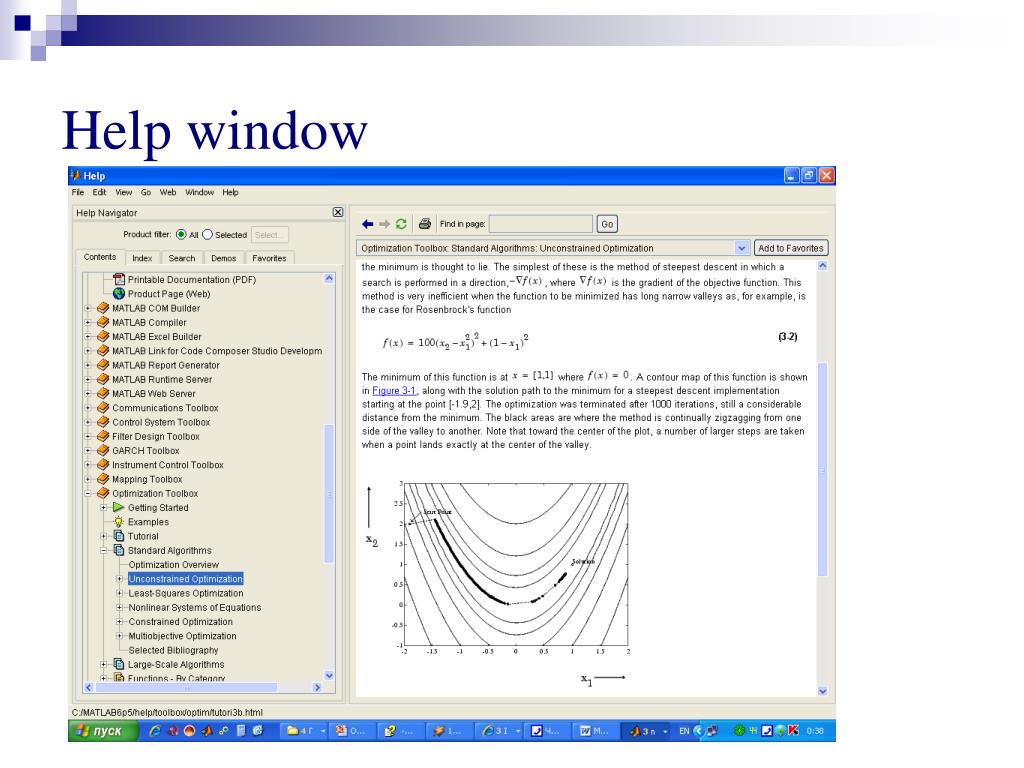Collapse the Standard Algorithms node
Screen dimensions: 1024x768
[x=104, y=551]
